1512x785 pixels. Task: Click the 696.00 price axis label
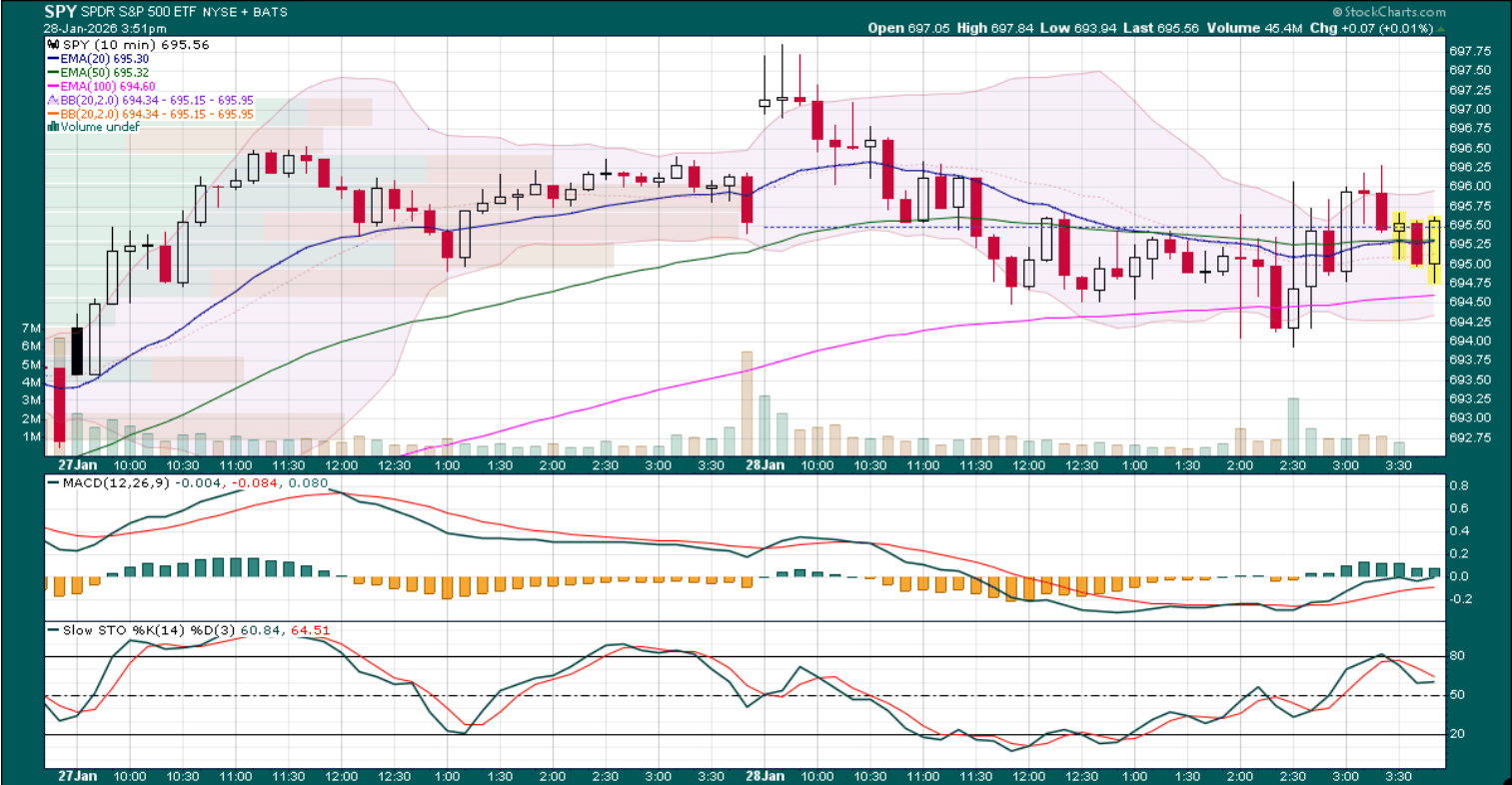1469,187
